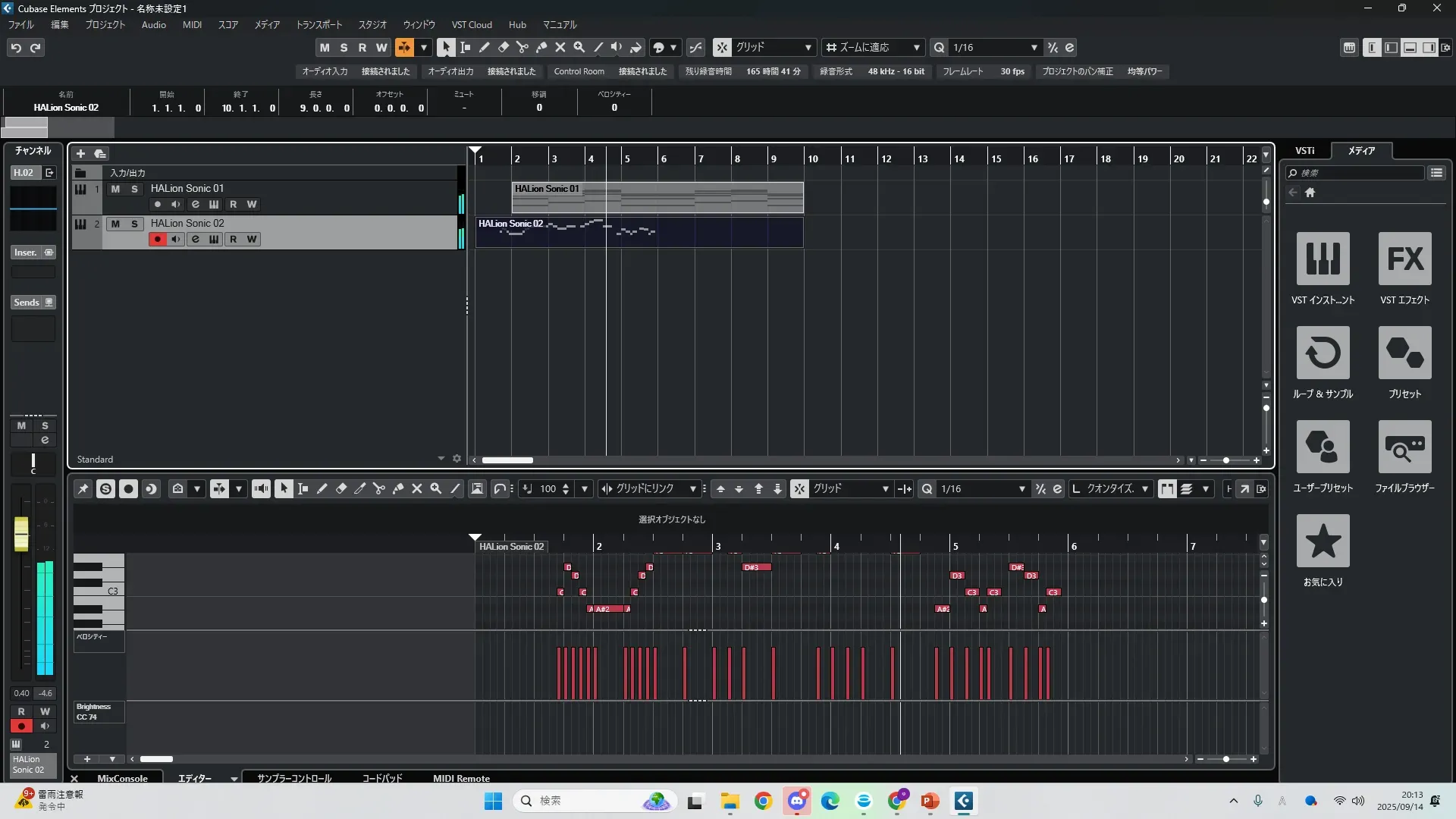1456x819 pixels.
Task: Solo the HALion Sonic 02 track
Action: [x=134, y=224]
